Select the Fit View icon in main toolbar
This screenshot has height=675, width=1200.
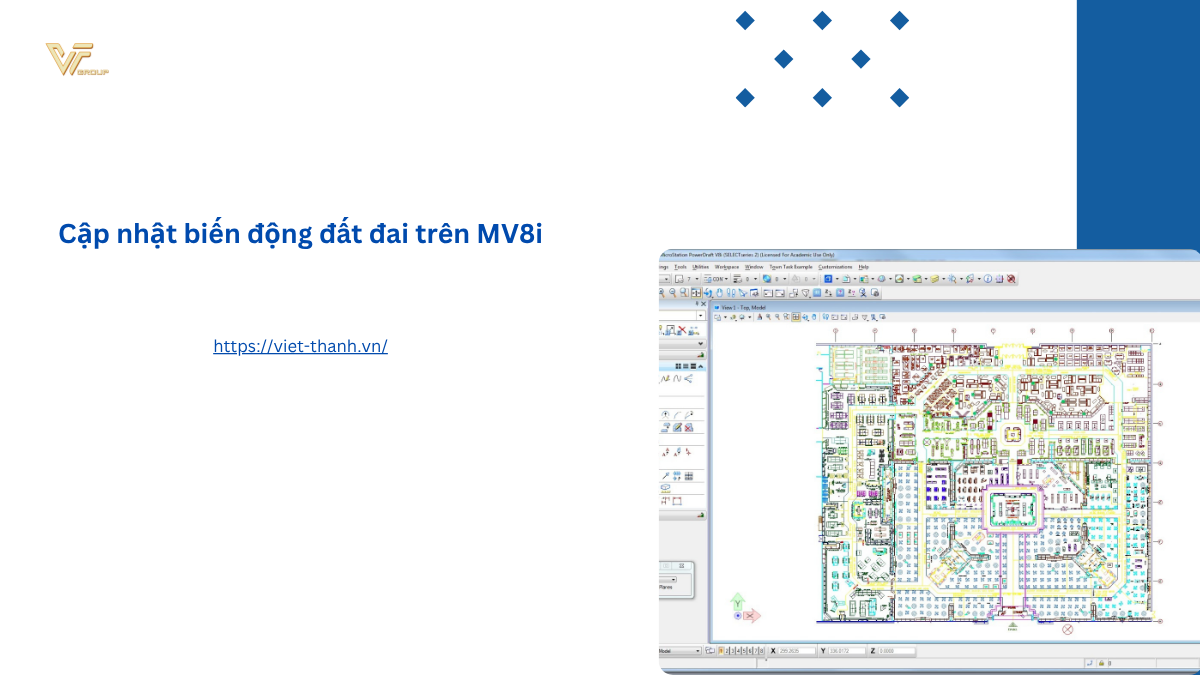coord(695,293)
